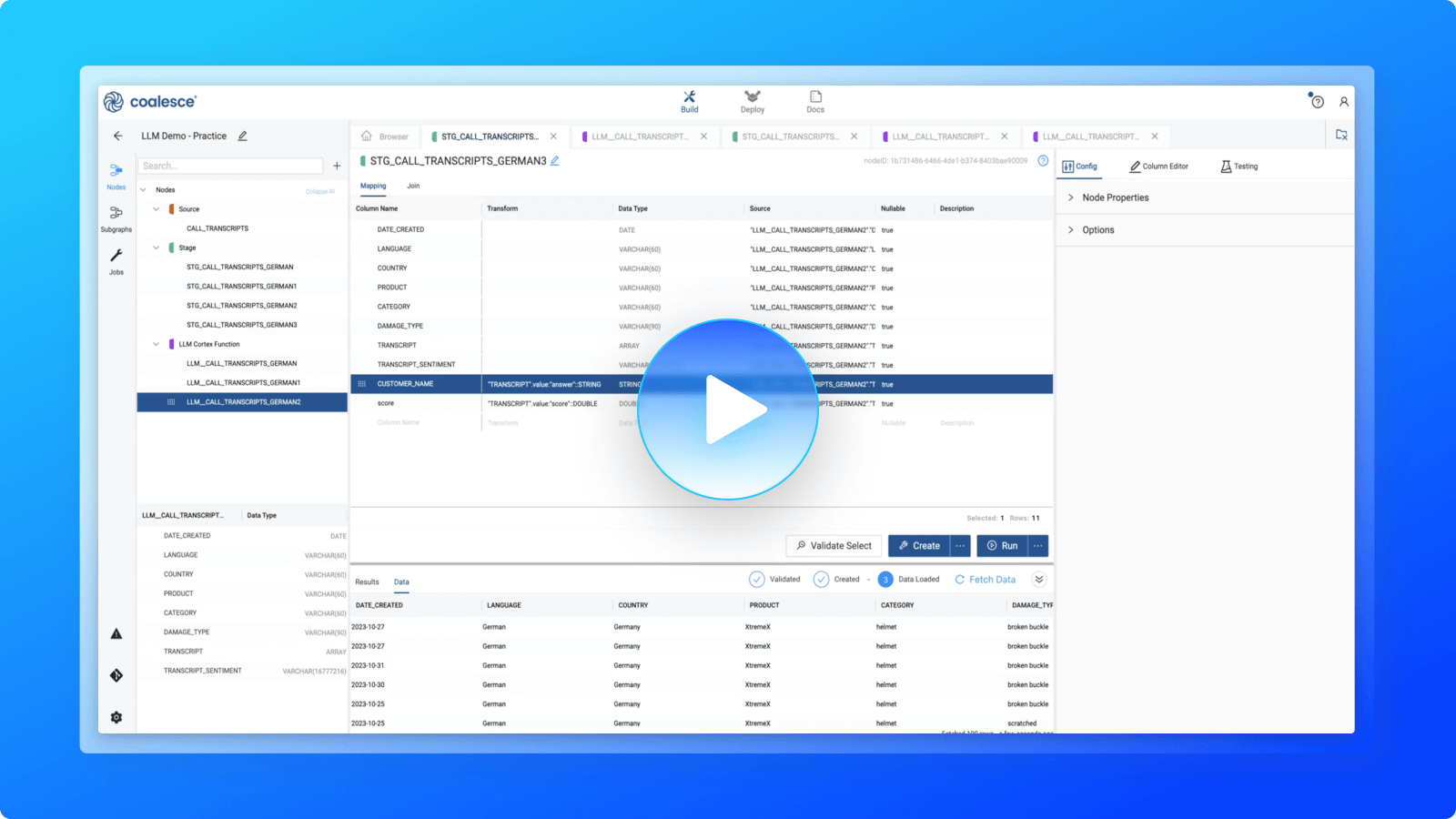This screenshot has height=819, width=1456.
Task: Select the score column row
Action: click(701, 403)
